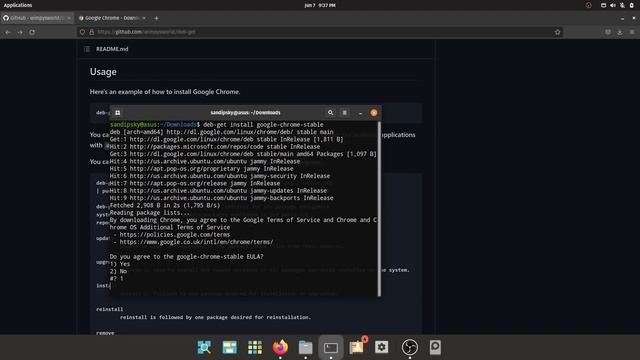
Task: Open the last dock icon beside OBS
Action: [435, 347]
